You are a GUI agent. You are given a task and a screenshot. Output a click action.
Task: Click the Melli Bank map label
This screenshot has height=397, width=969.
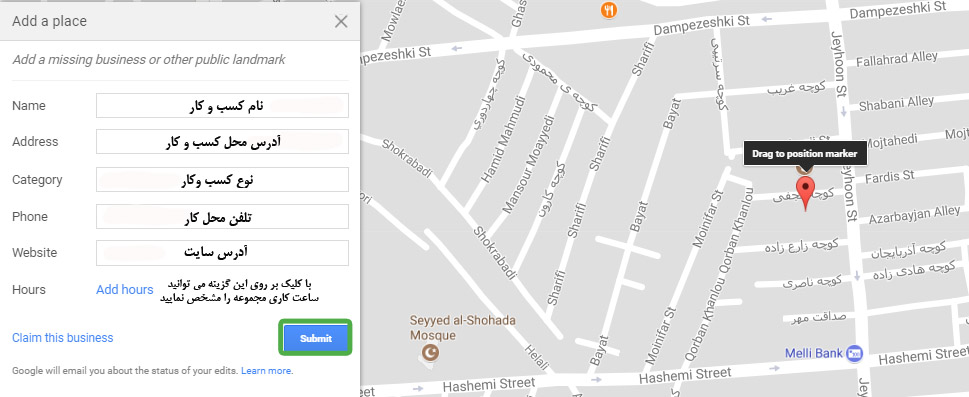pyautogui.click(x=813, y=353)
